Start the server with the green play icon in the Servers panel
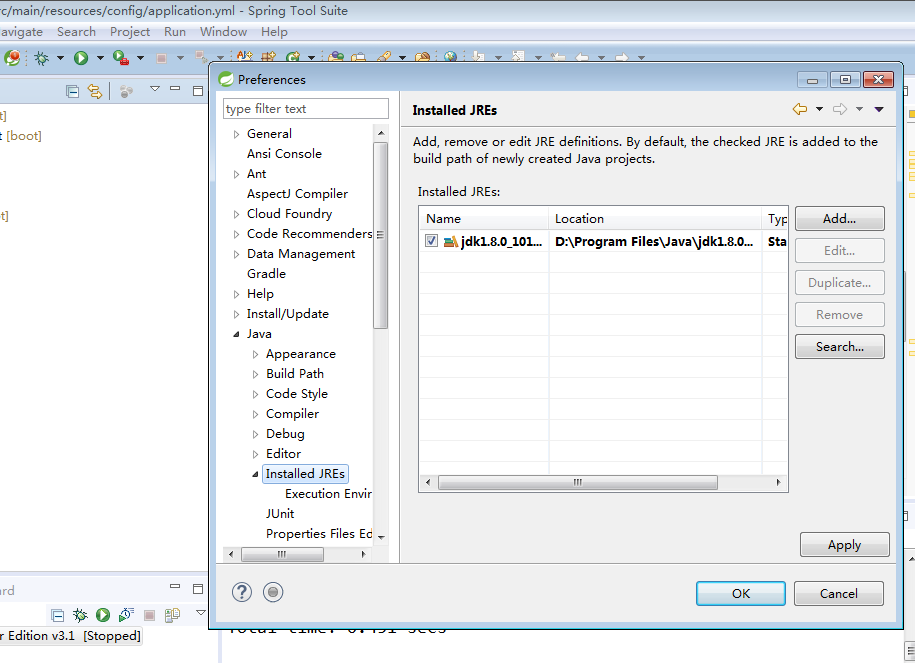This screenshot has width=915, height=663. pos(103,615)
